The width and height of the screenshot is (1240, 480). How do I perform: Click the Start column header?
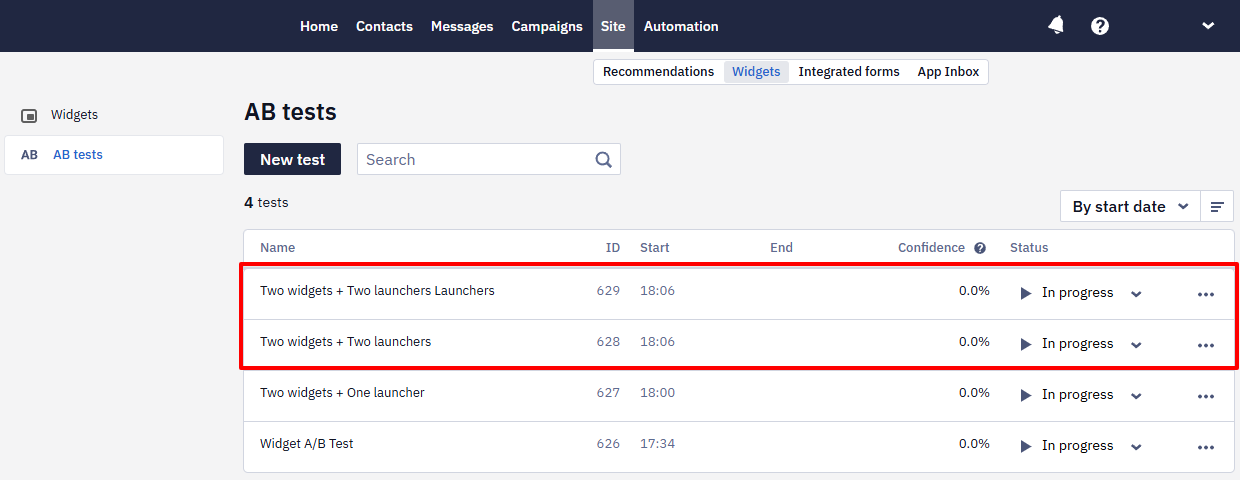[655, 248]
